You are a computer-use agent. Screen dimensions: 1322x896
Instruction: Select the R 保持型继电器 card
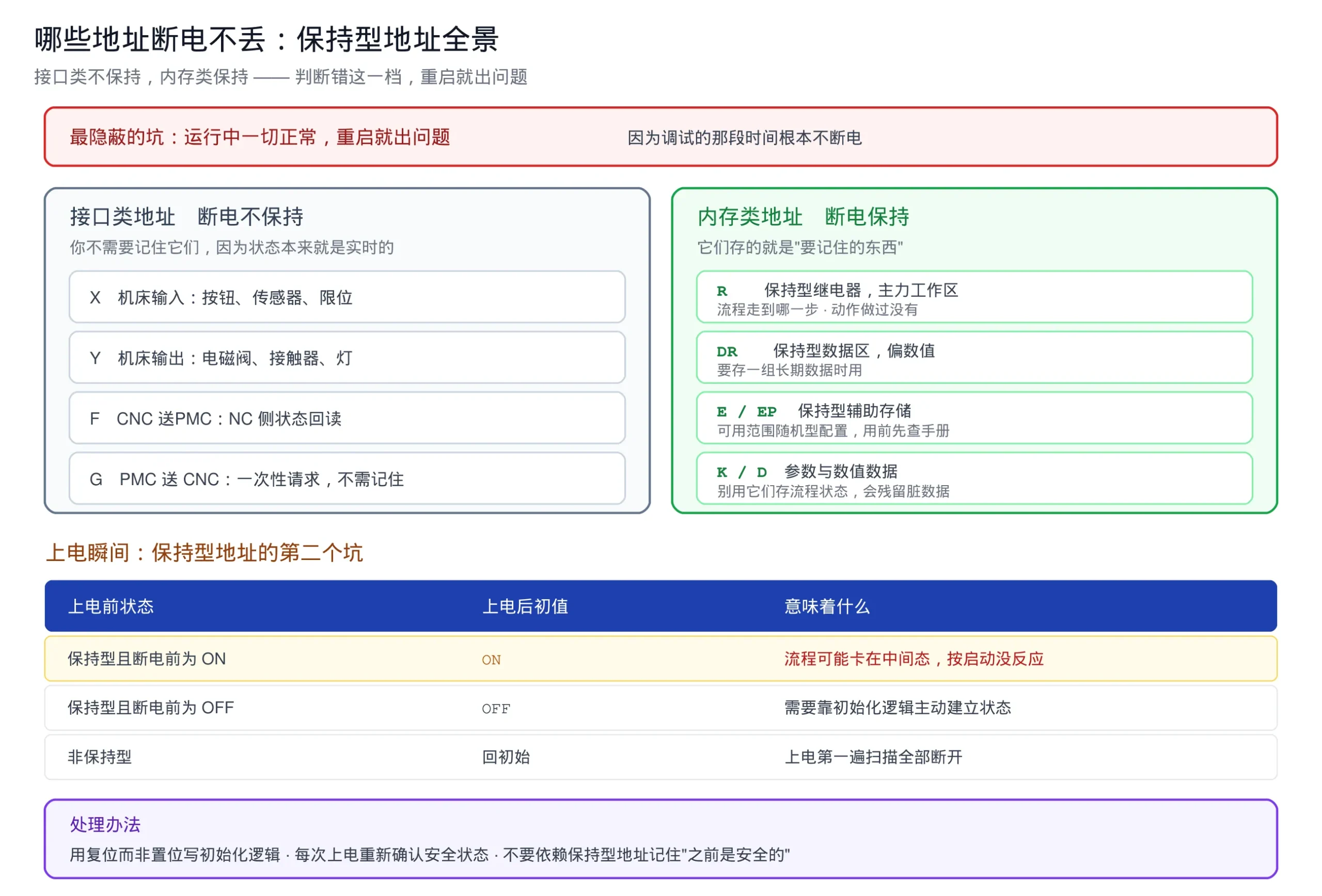click(974, 297)
